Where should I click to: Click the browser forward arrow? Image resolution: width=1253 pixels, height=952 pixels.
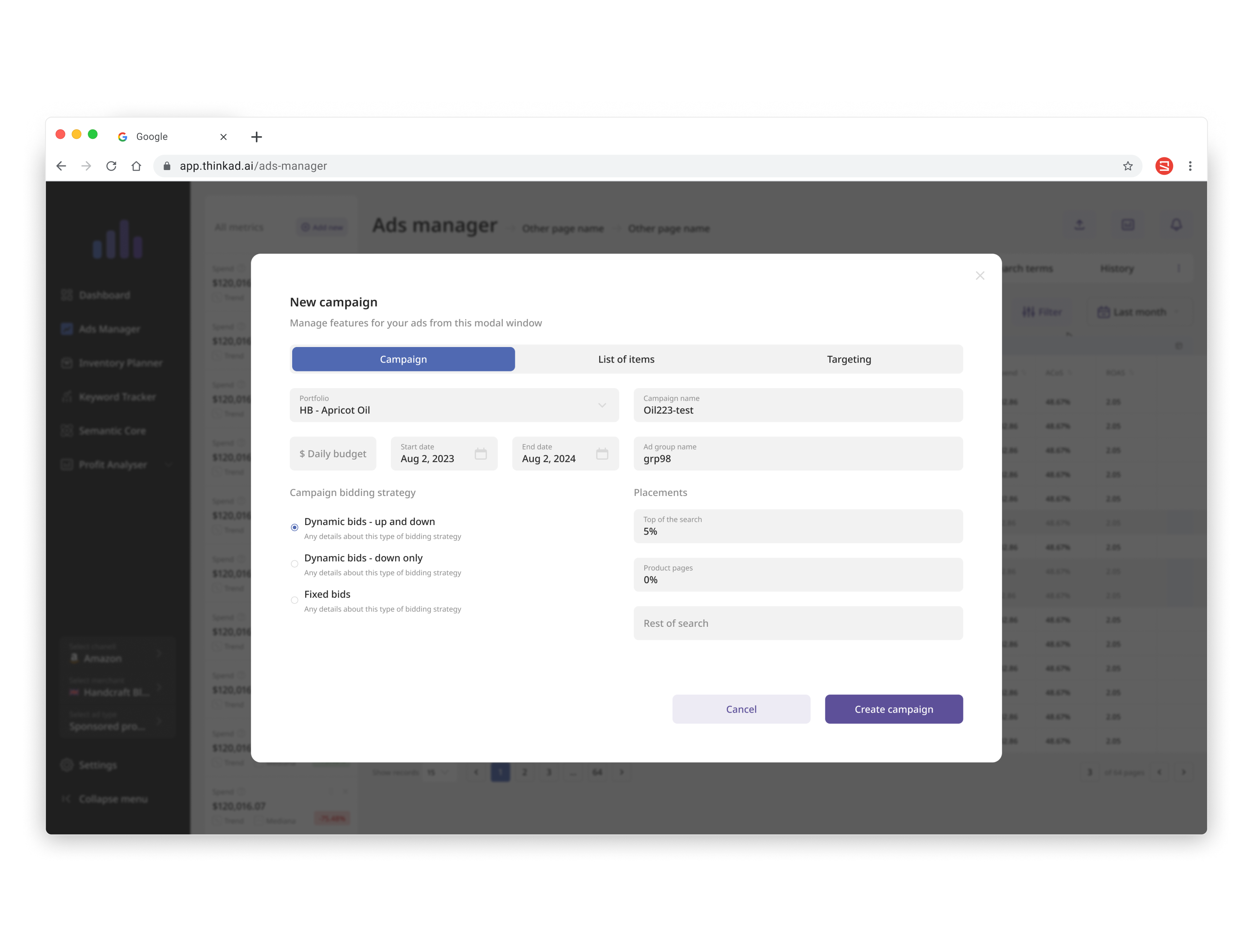tap(86, 166)
